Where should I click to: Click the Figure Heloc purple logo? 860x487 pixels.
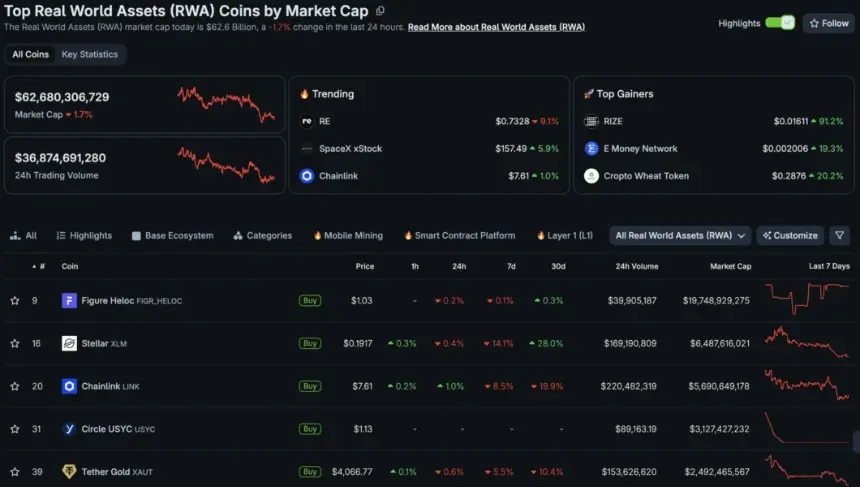pos(69,301)
